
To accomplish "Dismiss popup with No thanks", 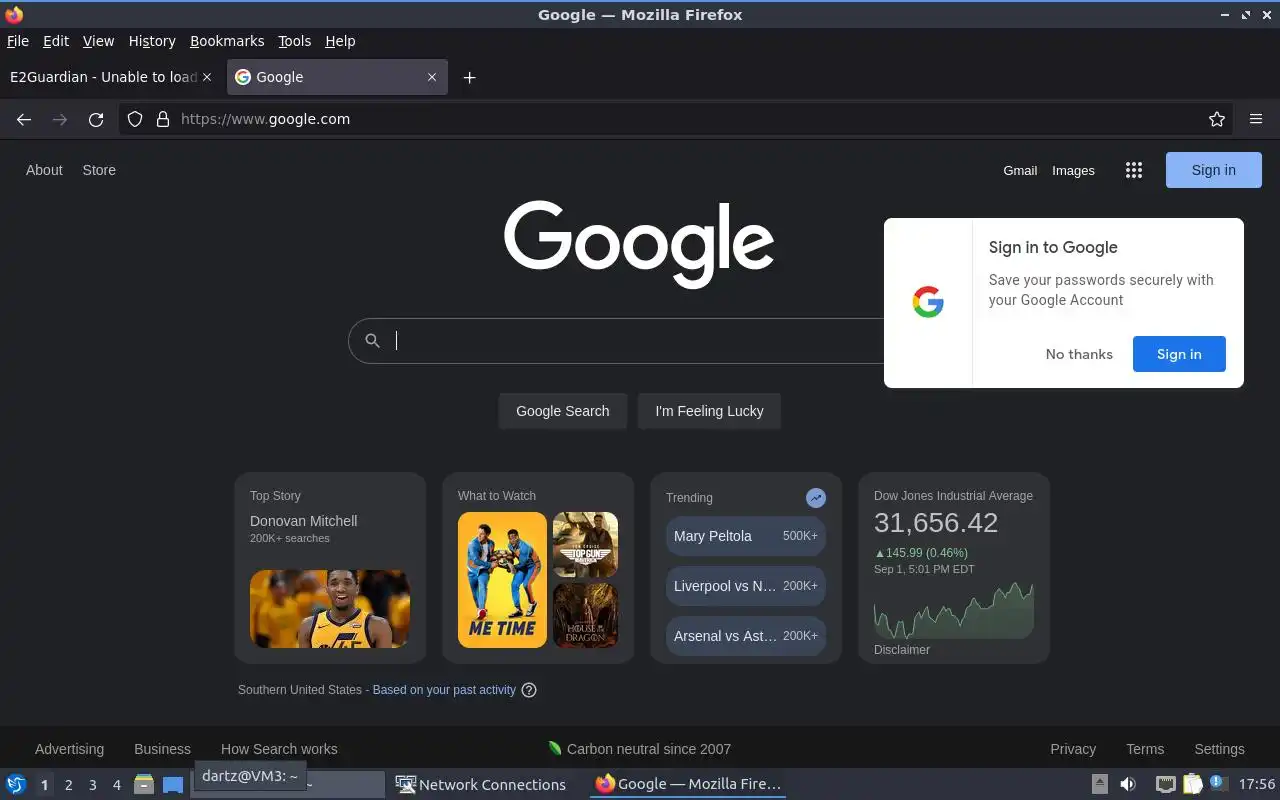I will coord(1079,354).
